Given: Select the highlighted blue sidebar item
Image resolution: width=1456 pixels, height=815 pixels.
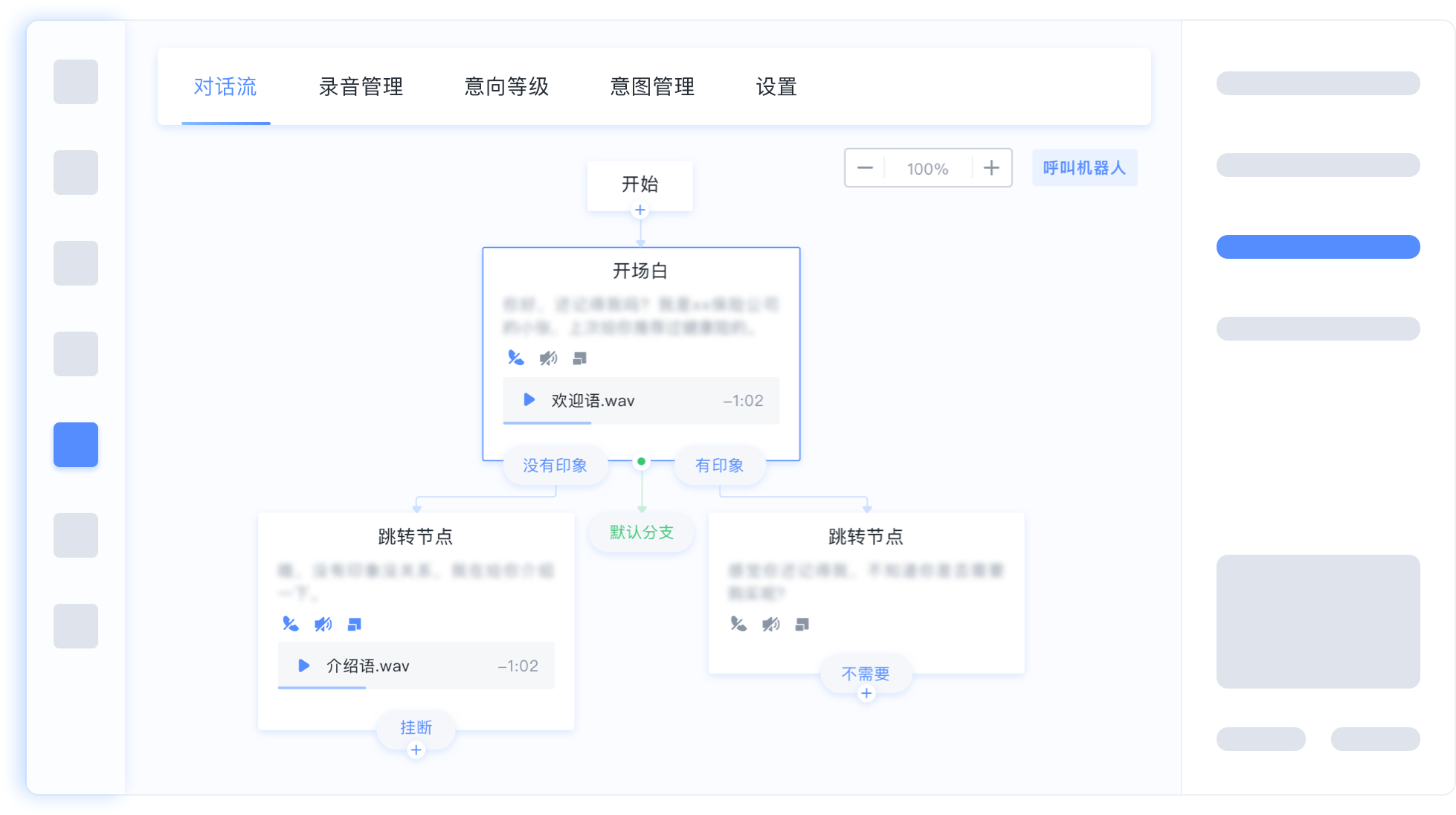Looking at the screenshot, I should pyautogui.click(x=76, y=445).
